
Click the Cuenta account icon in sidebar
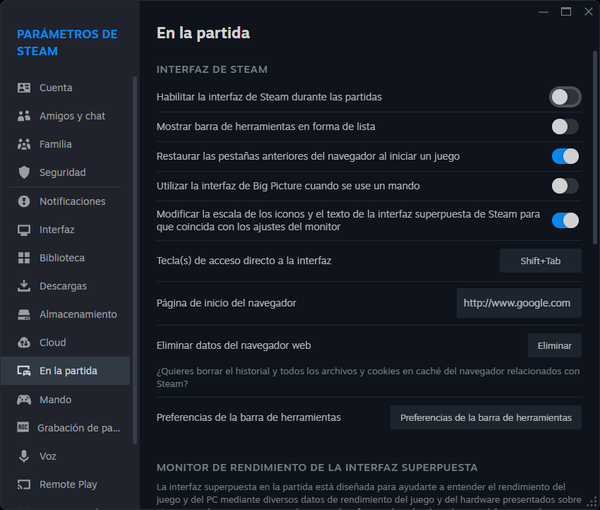coord(24,88)
